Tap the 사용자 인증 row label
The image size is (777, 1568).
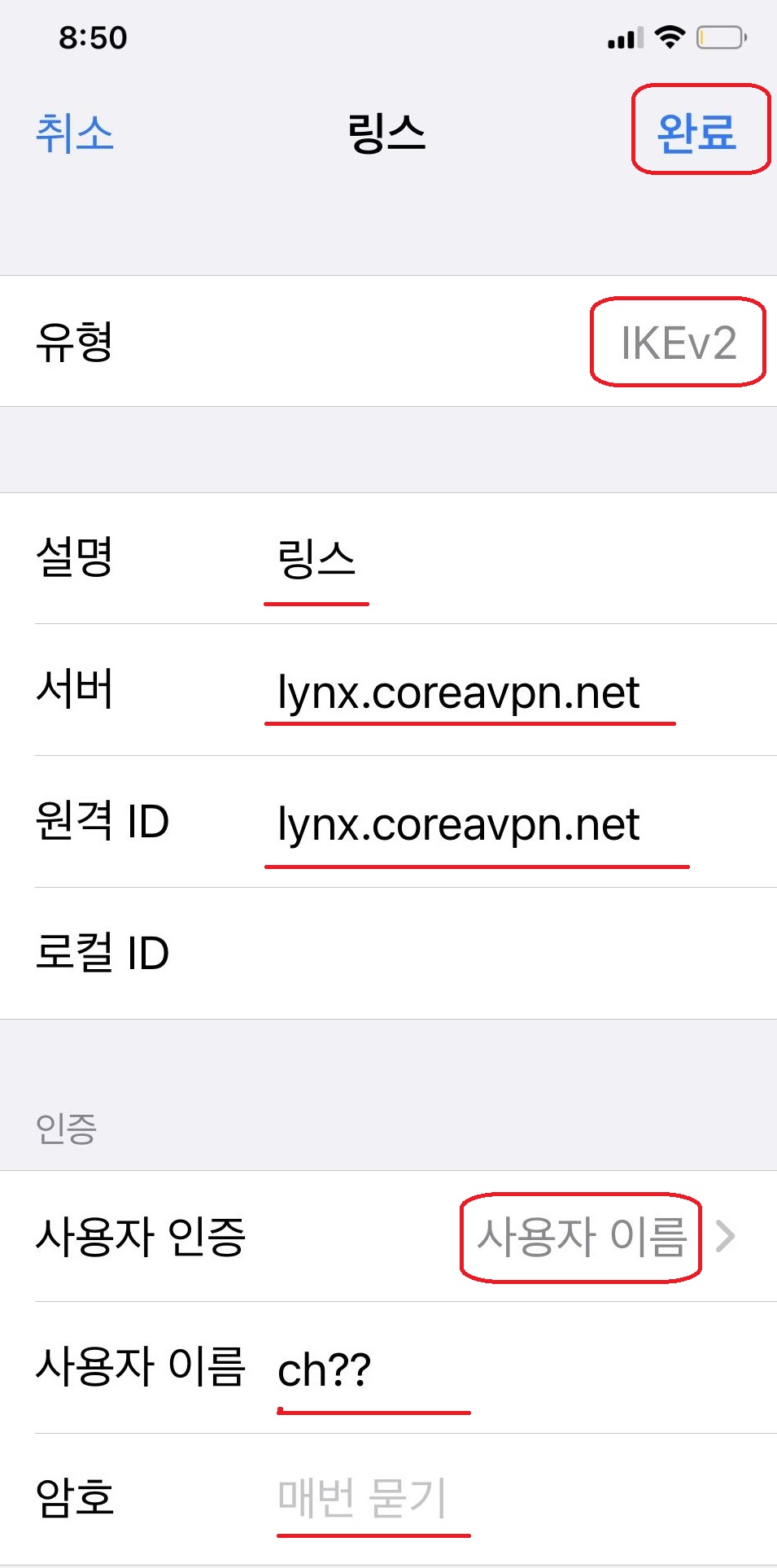tap(140, 1236)
